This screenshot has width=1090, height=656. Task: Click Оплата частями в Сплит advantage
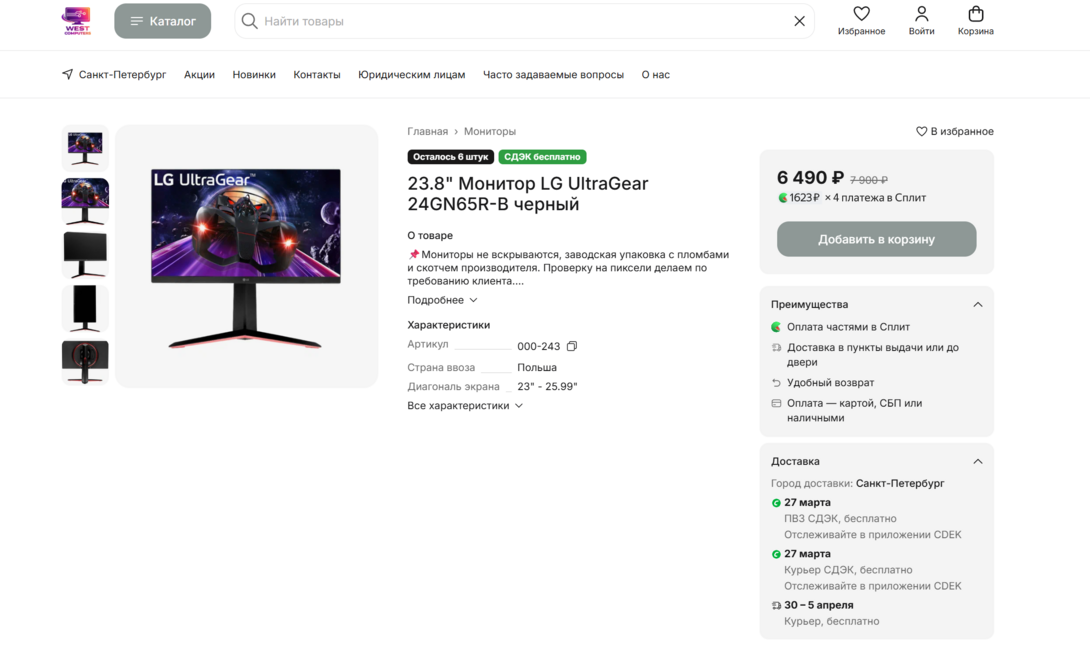(x=840, y=327)
